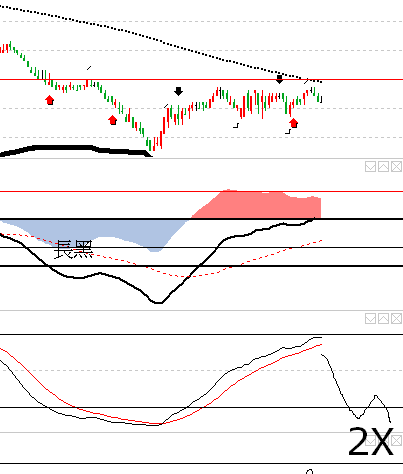403x474 pixels.
Task: Close the bottom panel beside the 2X label
Action: [396, 441]
